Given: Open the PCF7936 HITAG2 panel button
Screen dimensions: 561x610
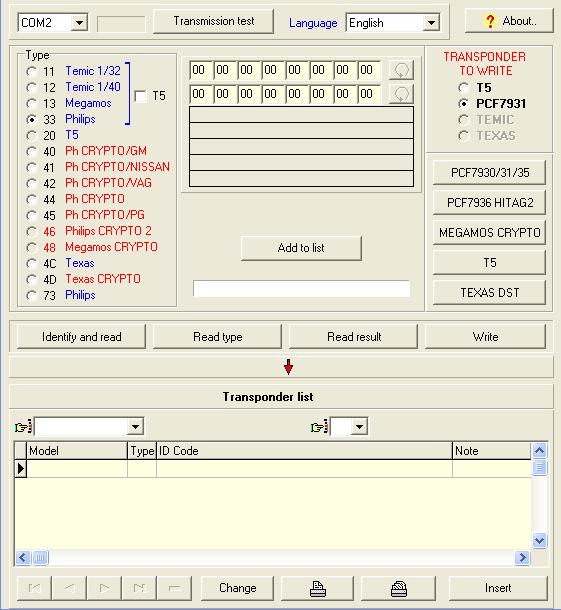Looking at the screenshot, I should [x=489, y=202].
